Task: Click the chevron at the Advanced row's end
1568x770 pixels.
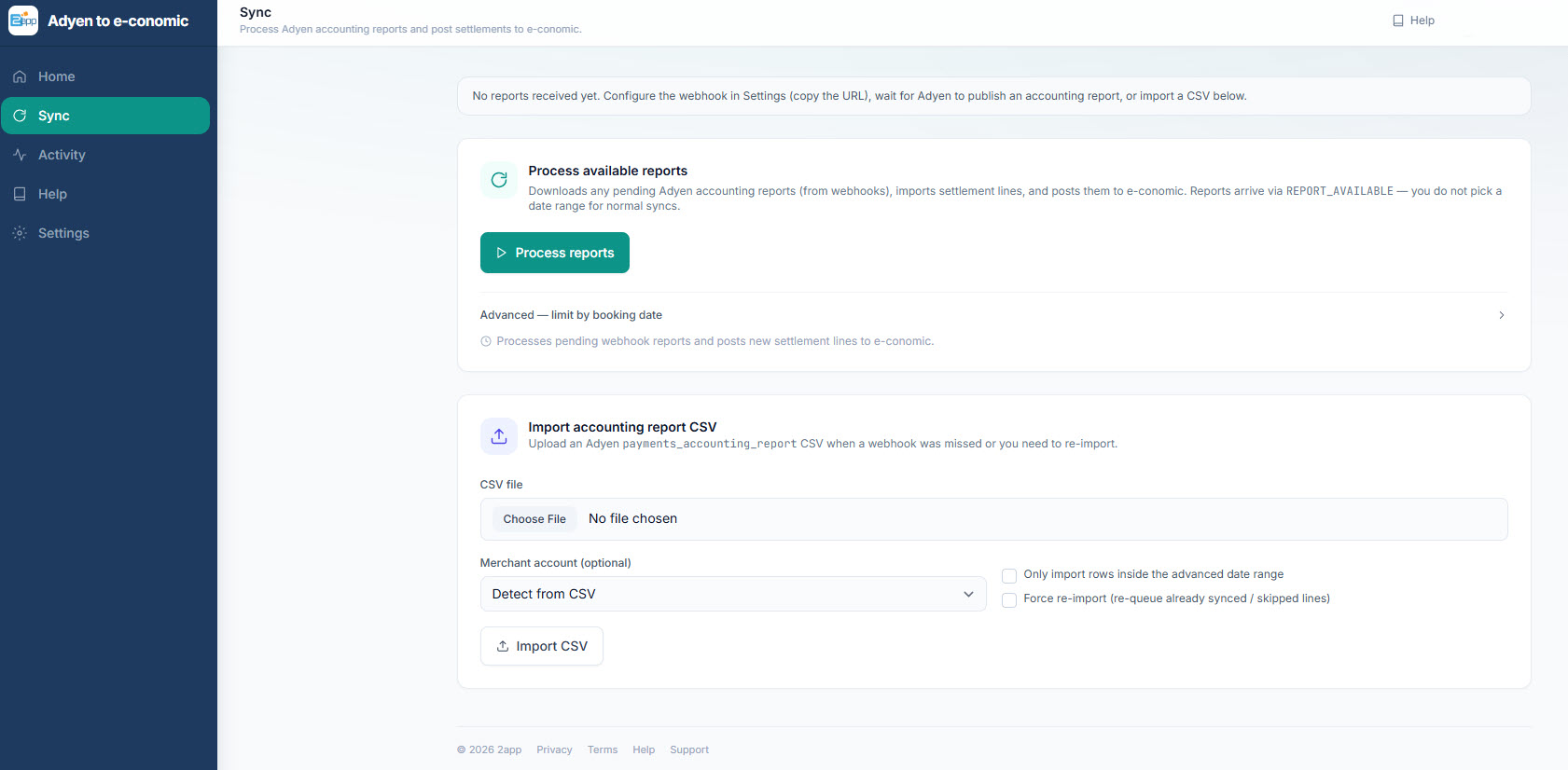Action: tap(1501, 315)
